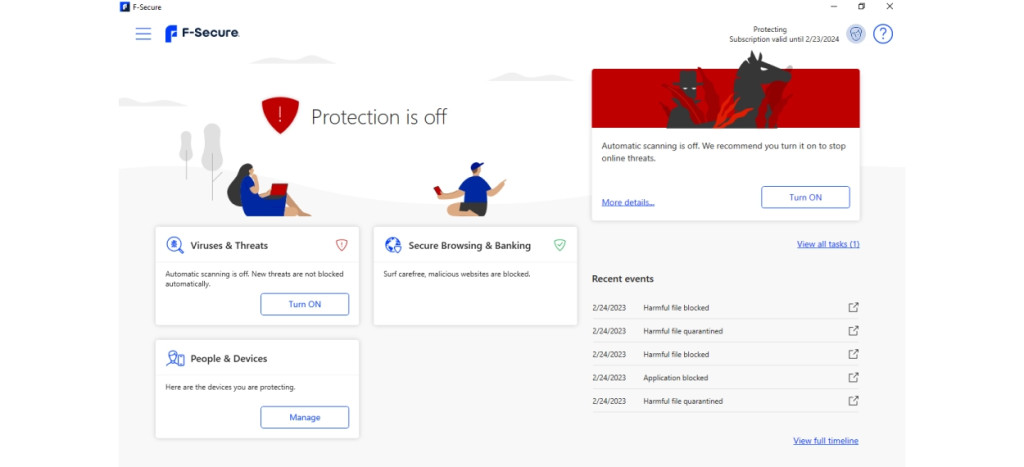The width and height of the screenshot is (1024, 467).
Task: Click the People & Devices icon
Action: 175,358
